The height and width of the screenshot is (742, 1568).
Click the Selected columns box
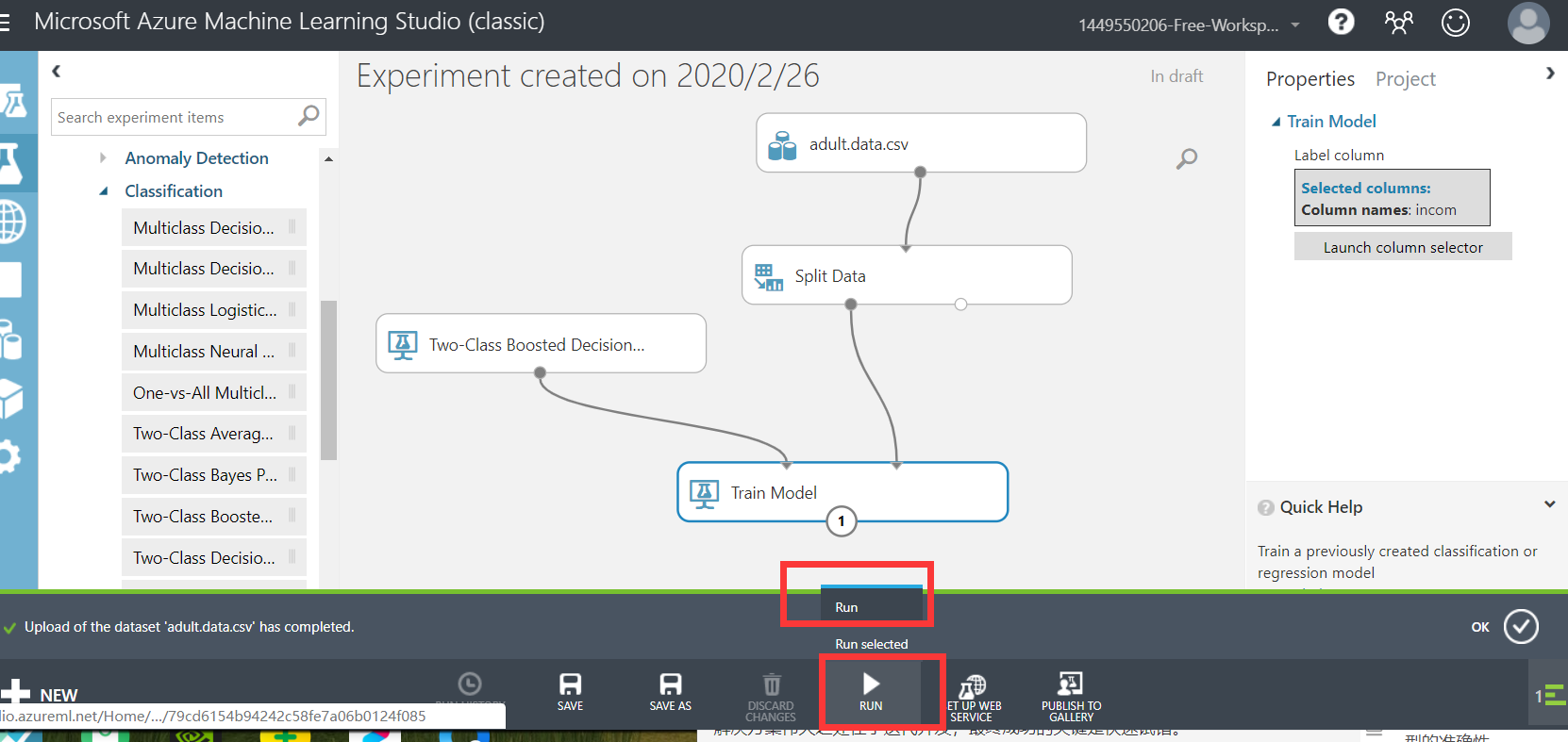1392,198
